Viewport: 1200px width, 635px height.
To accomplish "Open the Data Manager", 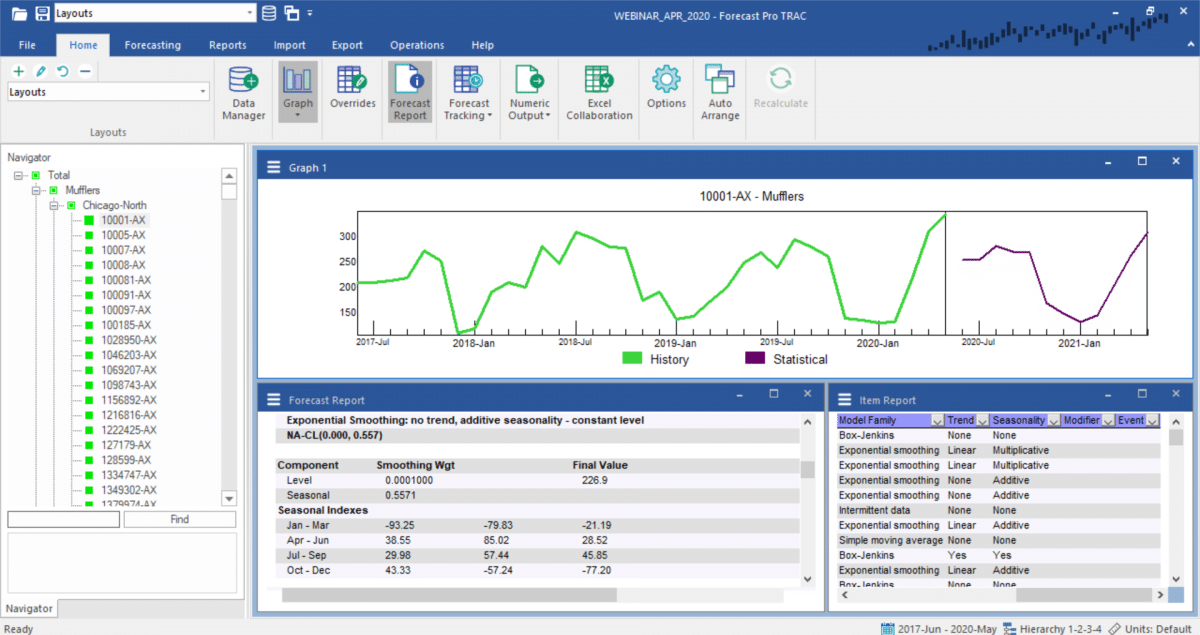I will pyautogui.click(x=242, y=92).
